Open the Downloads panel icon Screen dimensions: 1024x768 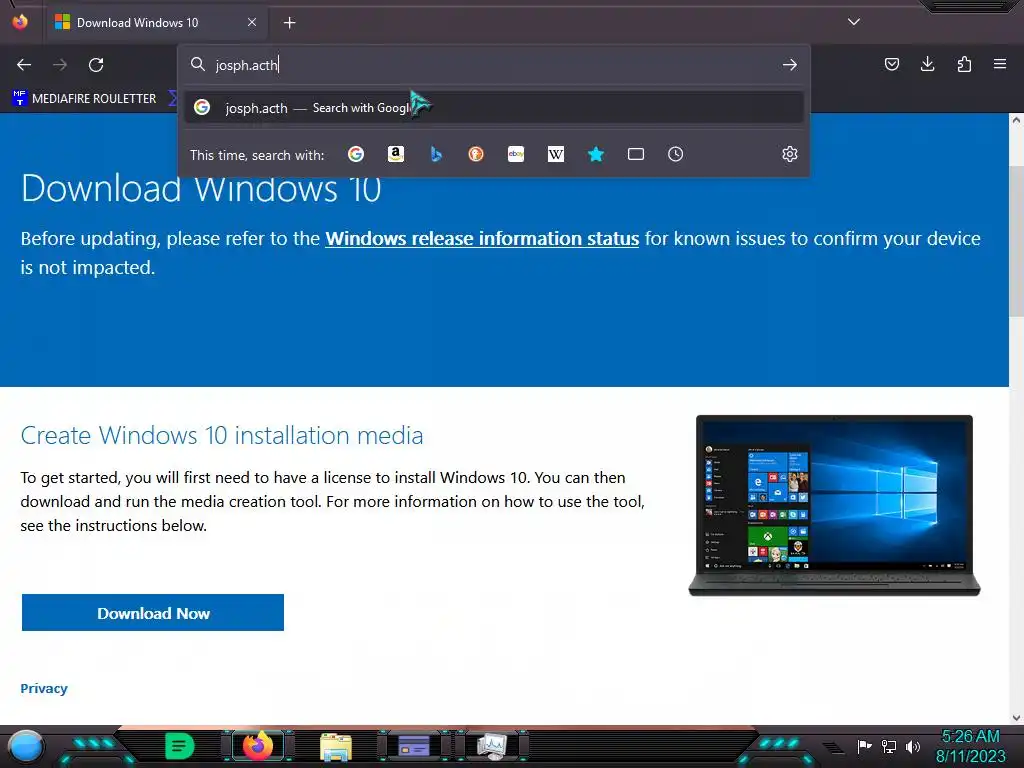(927, 64)
